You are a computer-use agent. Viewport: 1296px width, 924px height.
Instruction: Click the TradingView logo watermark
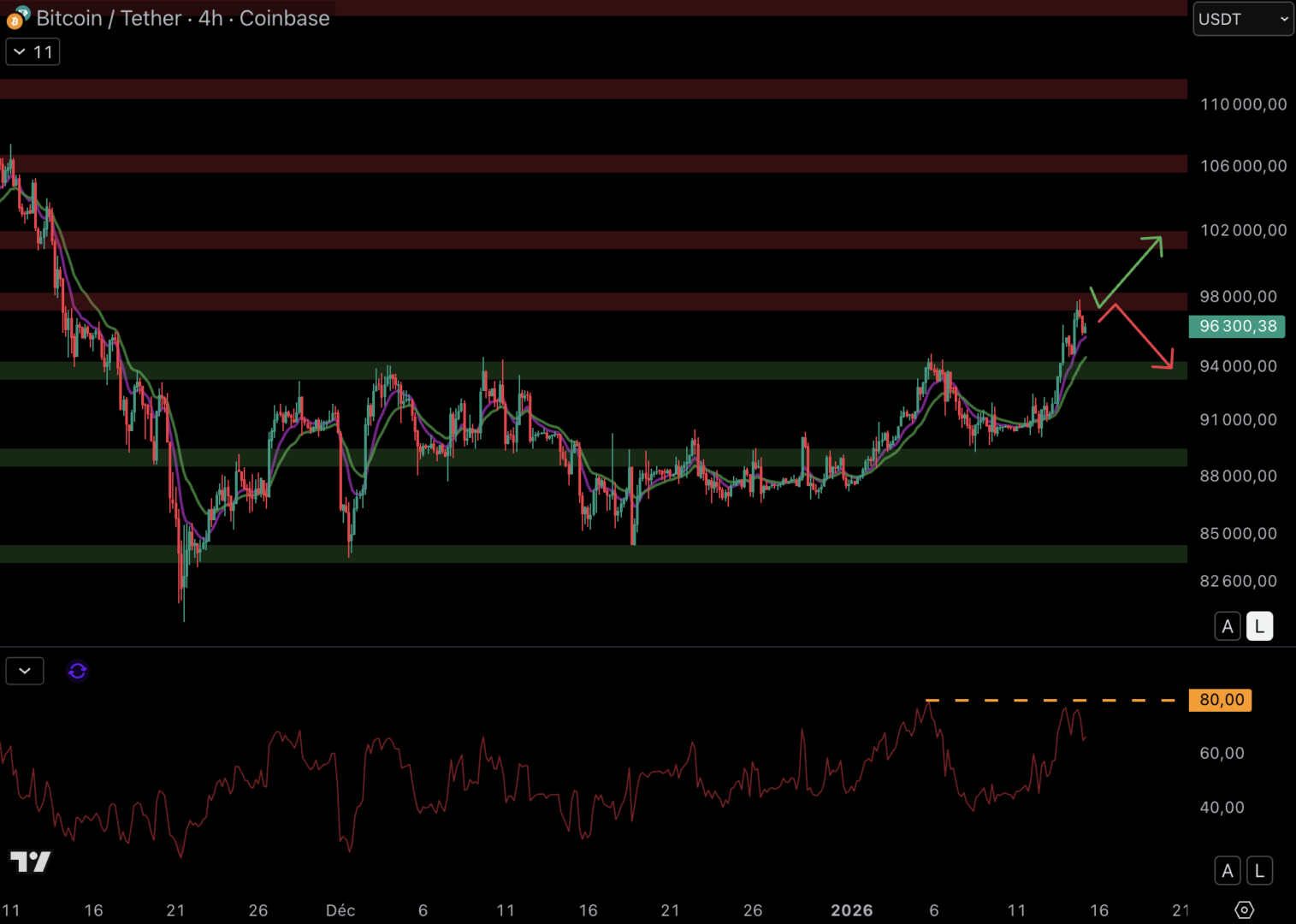click(30, 861)
